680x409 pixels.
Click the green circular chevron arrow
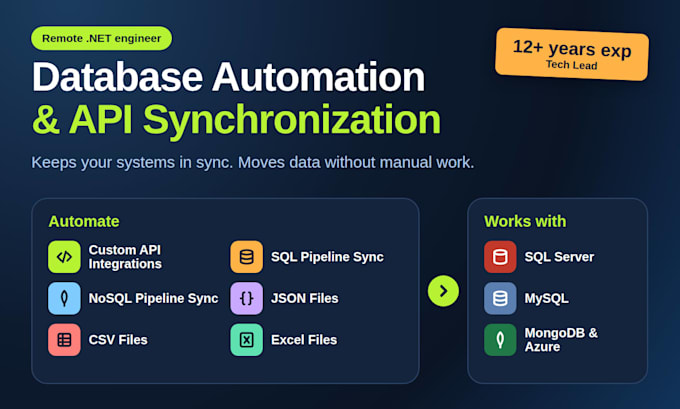tap(443, 291)
